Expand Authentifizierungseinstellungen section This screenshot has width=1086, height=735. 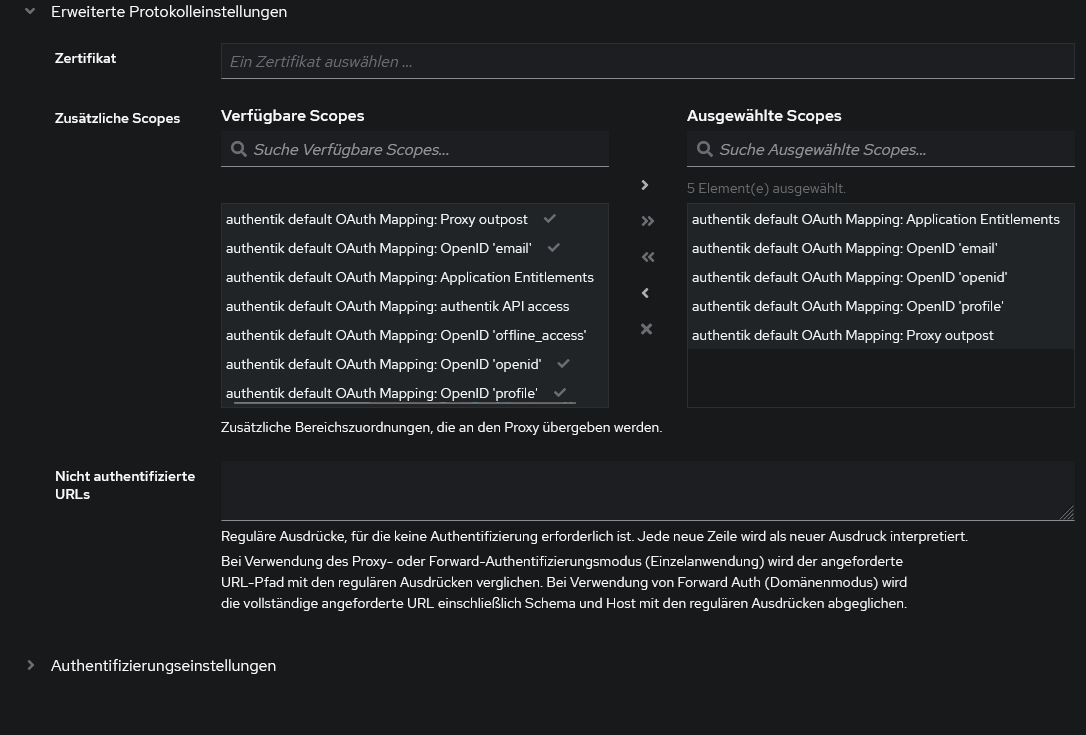pyautogui.click(x=30, y=665)
